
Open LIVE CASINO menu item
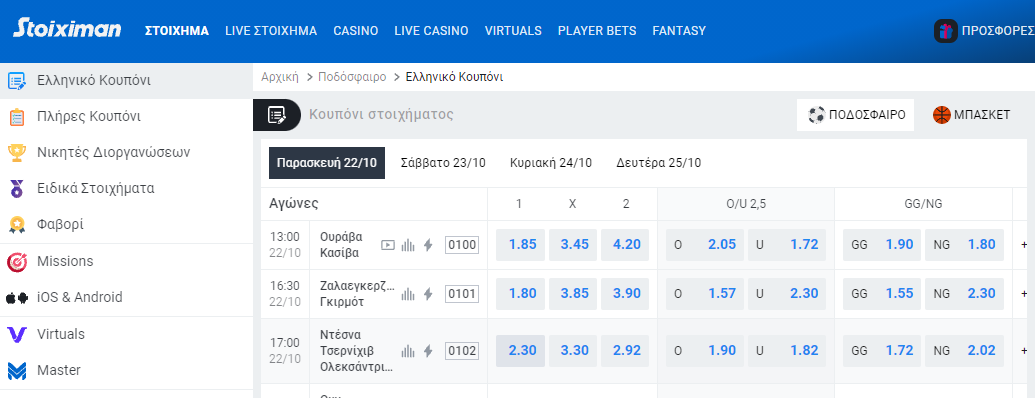coord(432,31)
